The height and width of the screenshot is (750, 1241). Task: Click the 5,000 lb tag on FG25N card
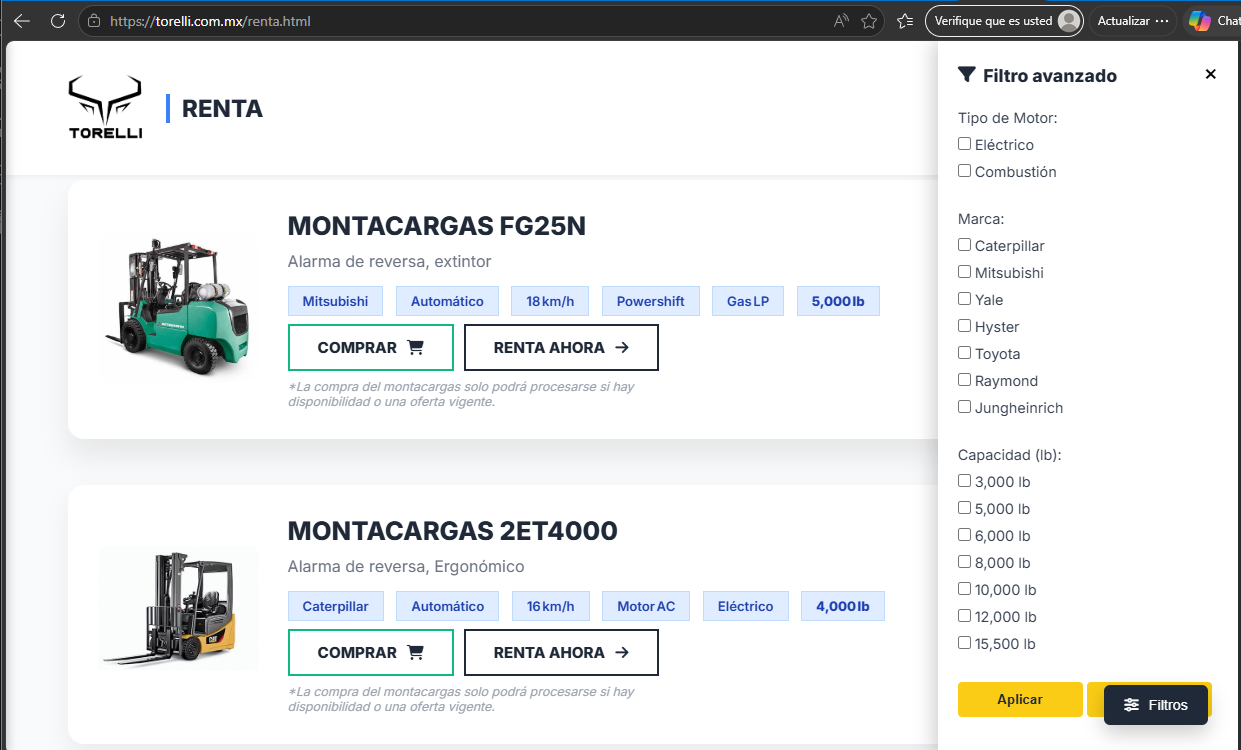(x=838, y=301)
